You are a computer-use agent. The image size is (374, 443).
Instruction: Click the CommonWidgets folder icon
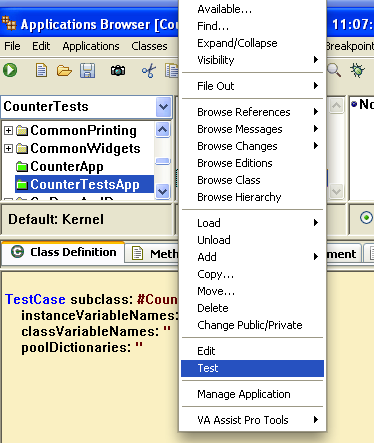point(22,148)
